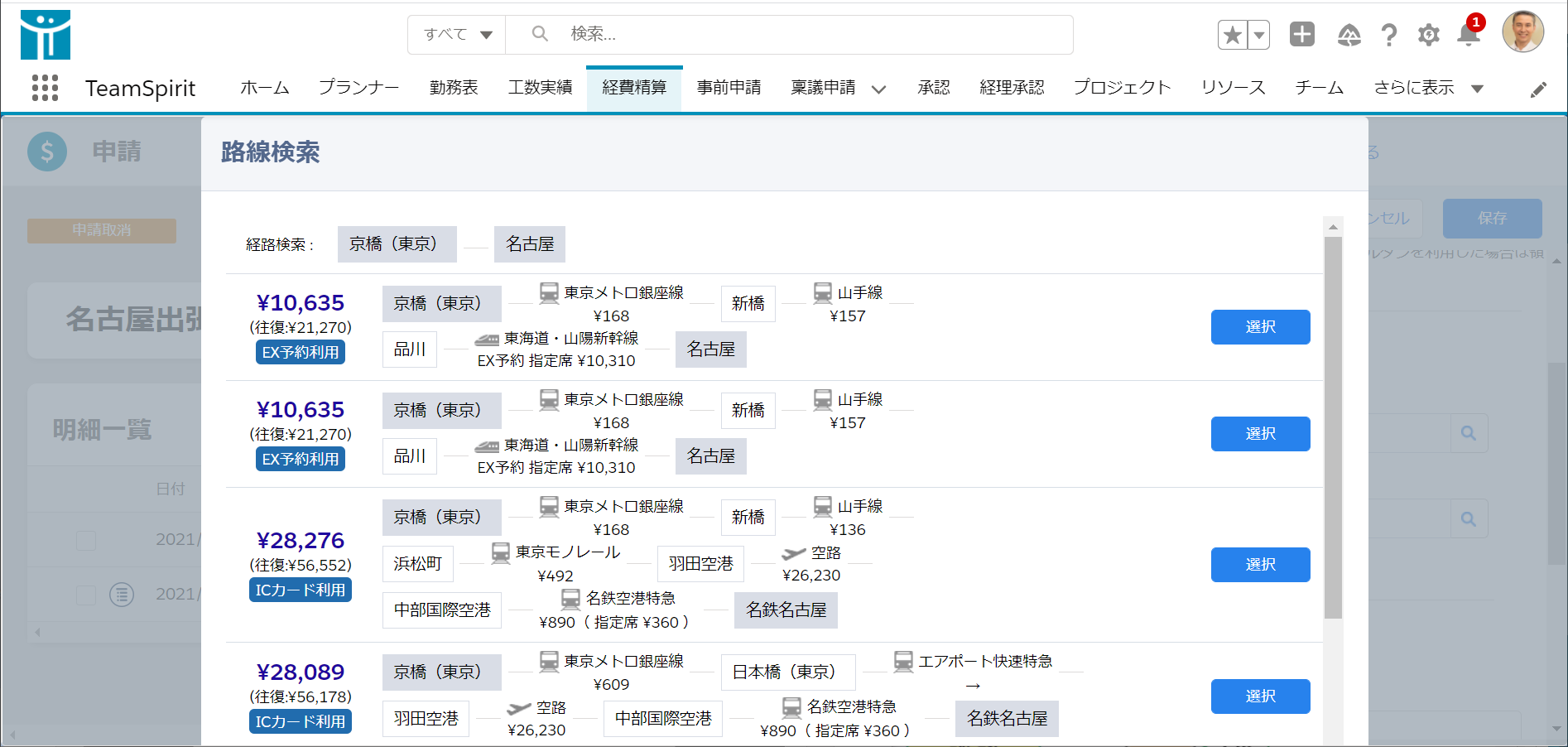
Task: Click train icon next to 東京モノレール
Action: click(x=501, y=552)
